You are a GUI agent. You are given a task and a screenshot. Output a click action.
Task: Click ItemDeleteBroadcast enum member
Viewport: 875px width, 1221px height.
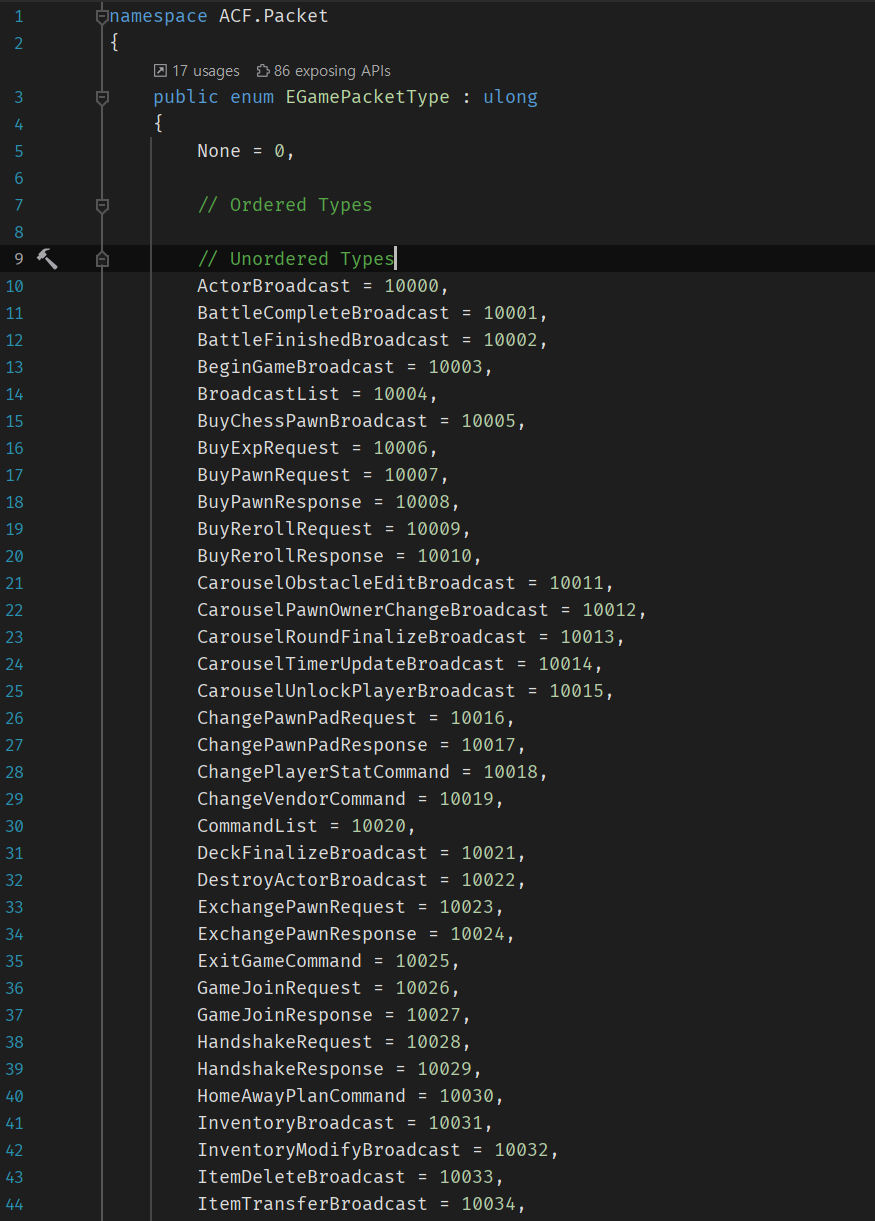click(x=301, y=1177)
